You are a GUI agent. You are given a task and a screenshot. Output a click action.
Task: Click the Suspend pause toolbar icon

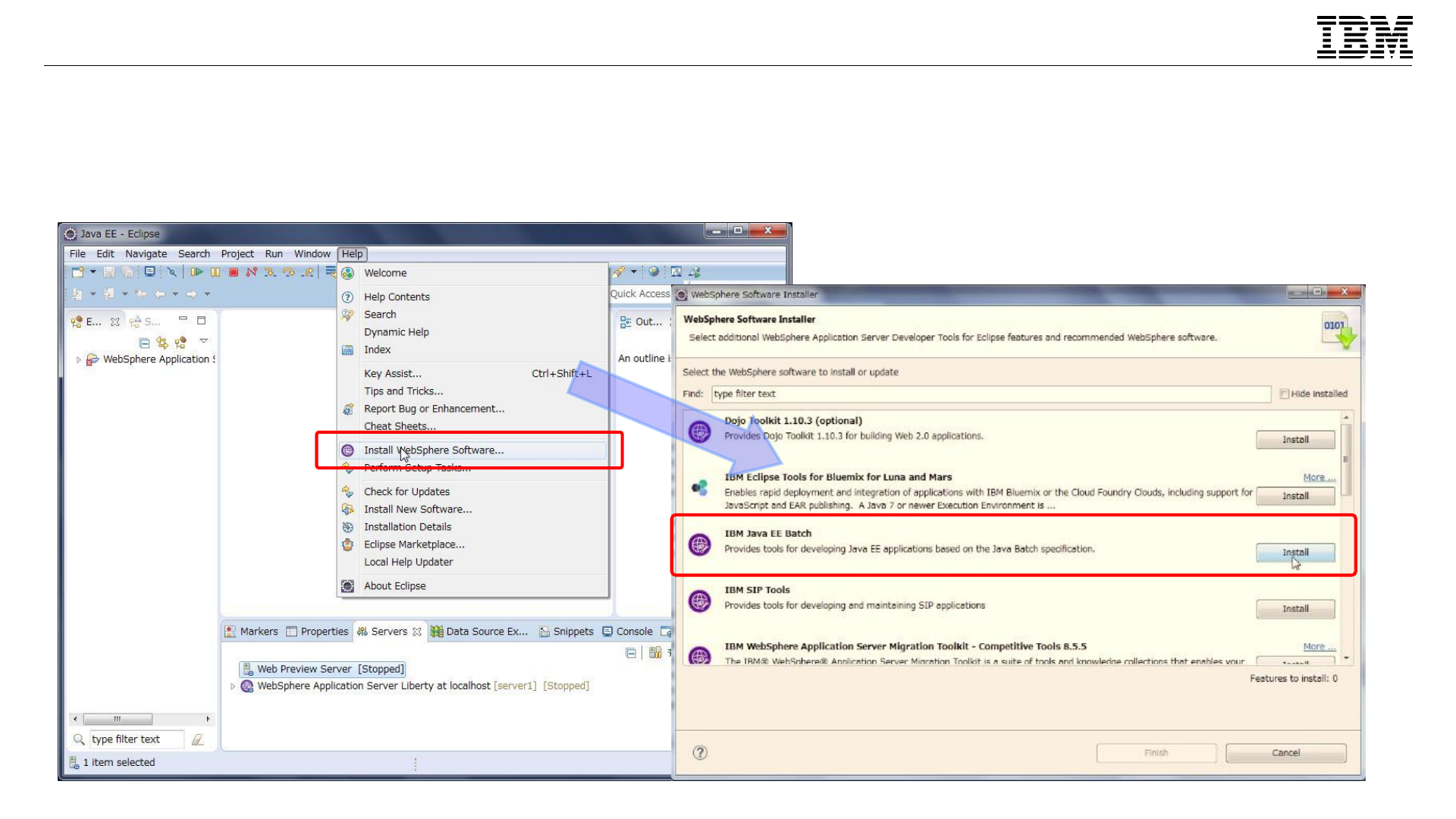point(215,272)
